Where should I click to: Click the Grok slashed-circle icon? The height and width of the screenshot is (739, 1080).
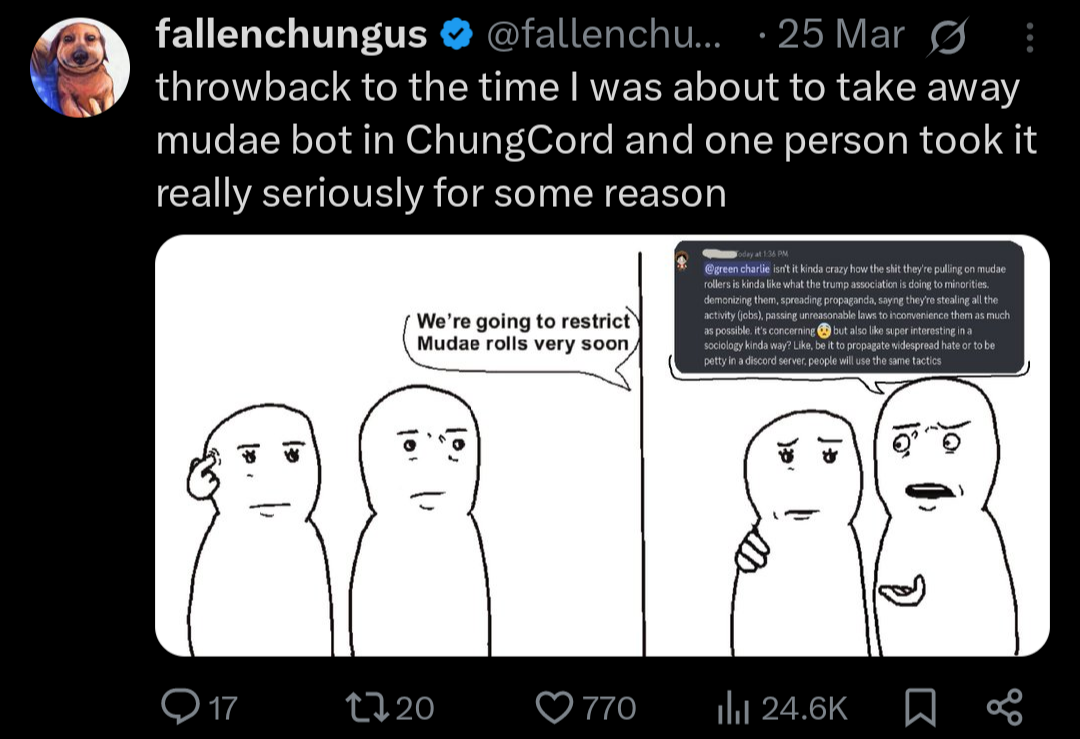[x=949, y=37]
